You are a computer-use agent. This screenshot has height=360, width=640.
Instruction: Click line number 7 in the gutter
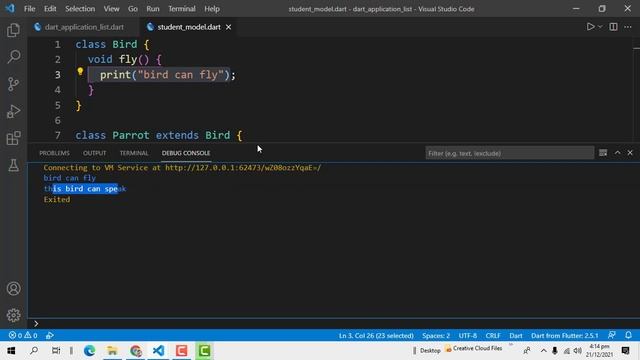coord(58,135)
